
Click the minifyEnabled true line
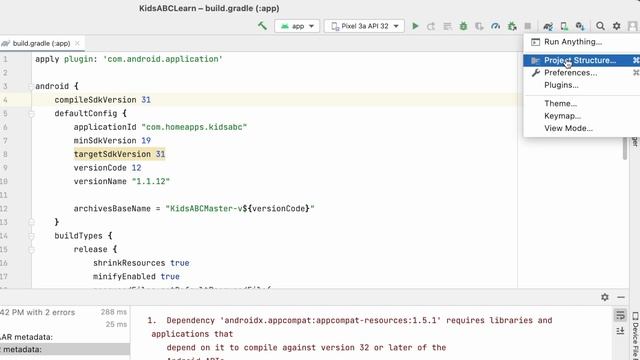pyautogui.click(x=136, y=276)
